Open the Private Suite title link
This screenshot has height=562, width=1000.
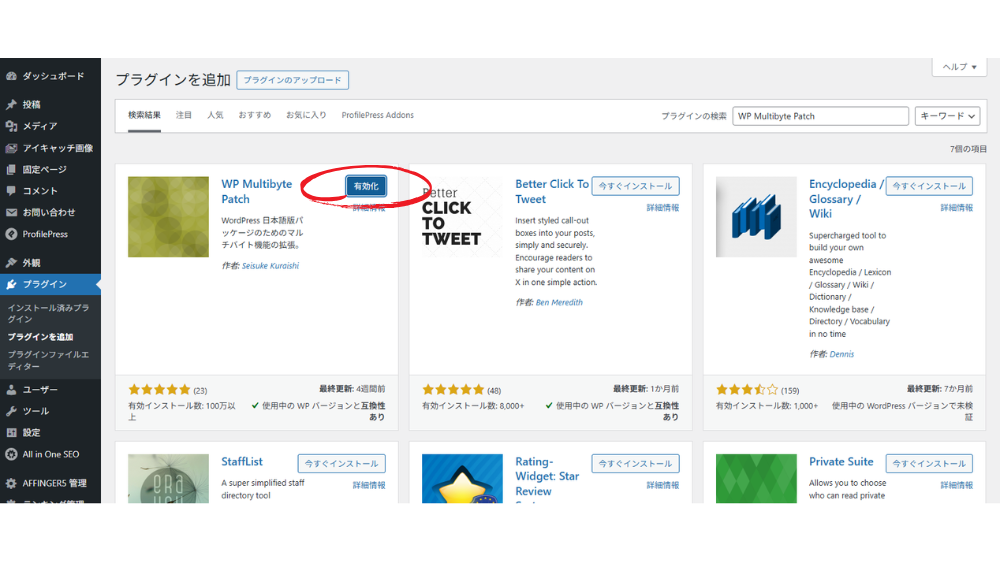tap(841, 462)
